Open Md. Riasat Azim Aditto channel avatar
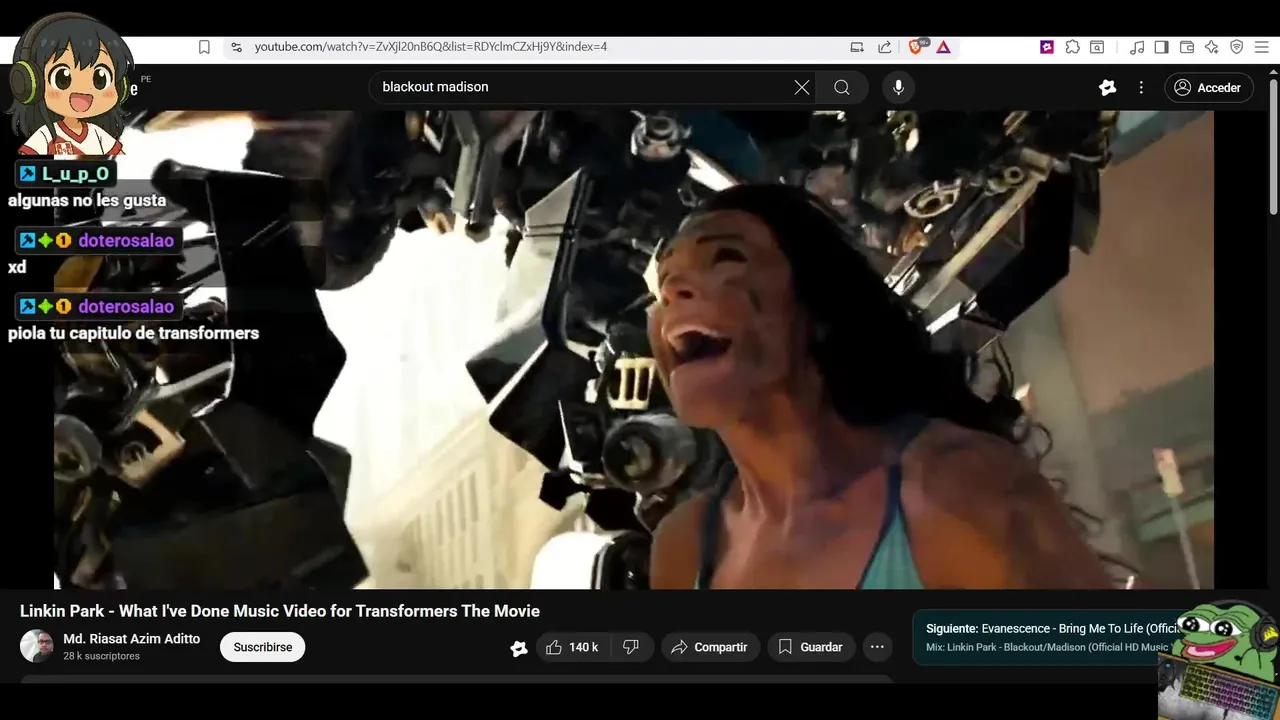The width and height of the screenshot is (1280, 720). coord(37,646)
